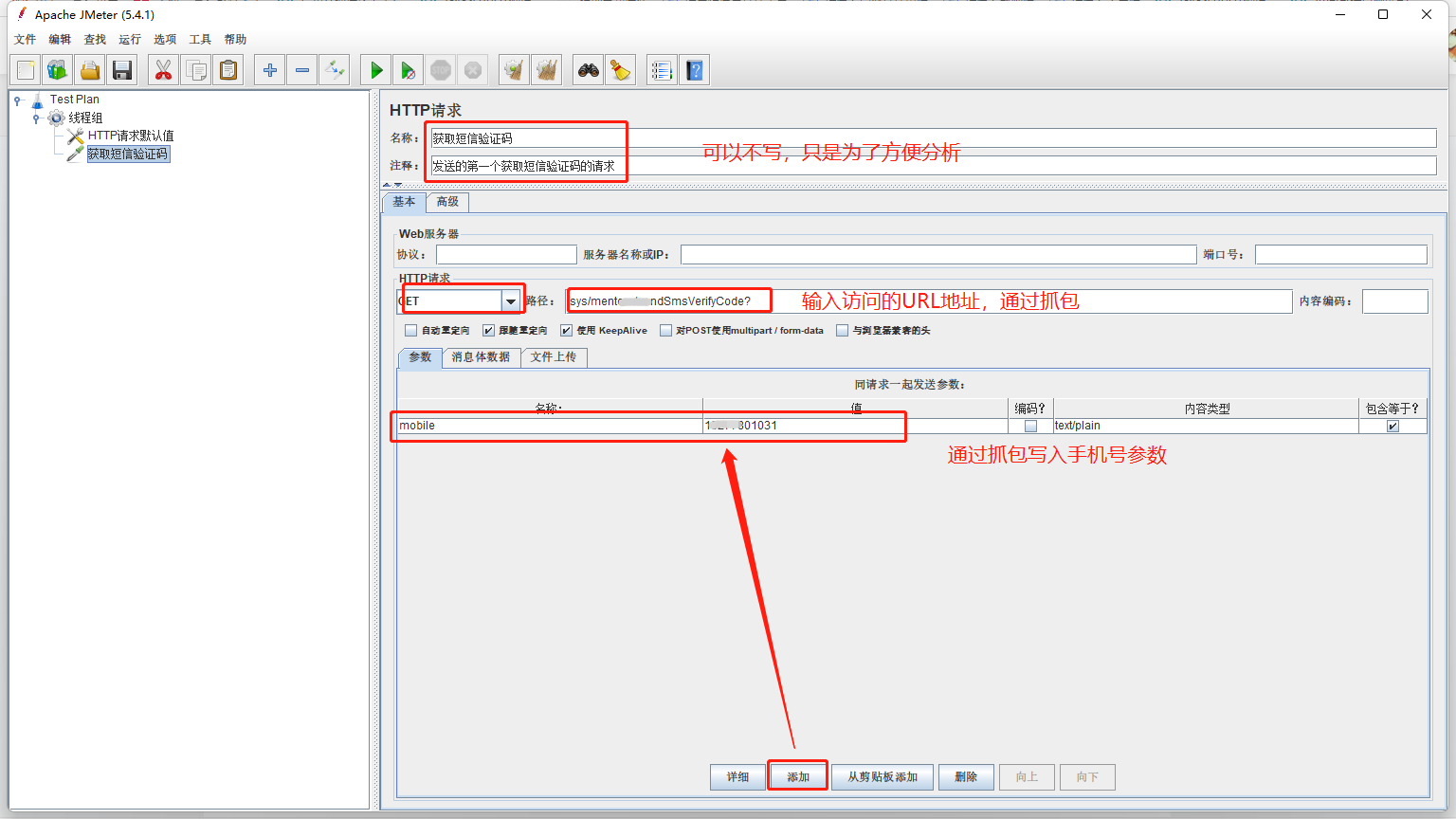Open the HTTP method GET dropdown

pyautogui.click(x=511, y=301)
